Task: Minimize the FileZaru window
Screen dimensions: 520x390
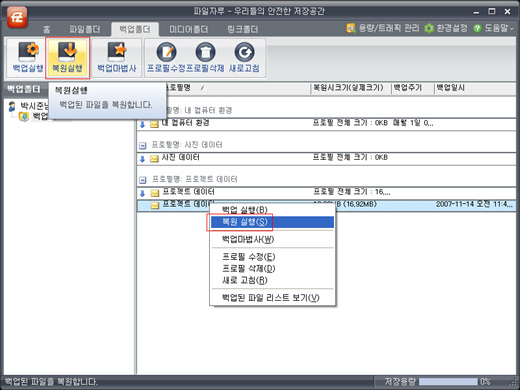Action: point(476,12)
